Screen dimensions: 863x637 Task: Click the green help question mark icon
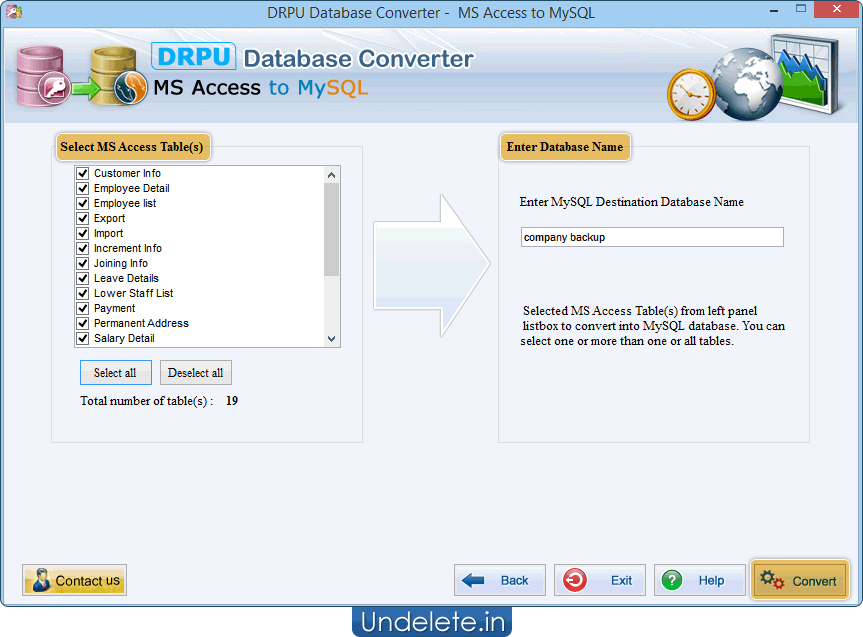(672, 580)
